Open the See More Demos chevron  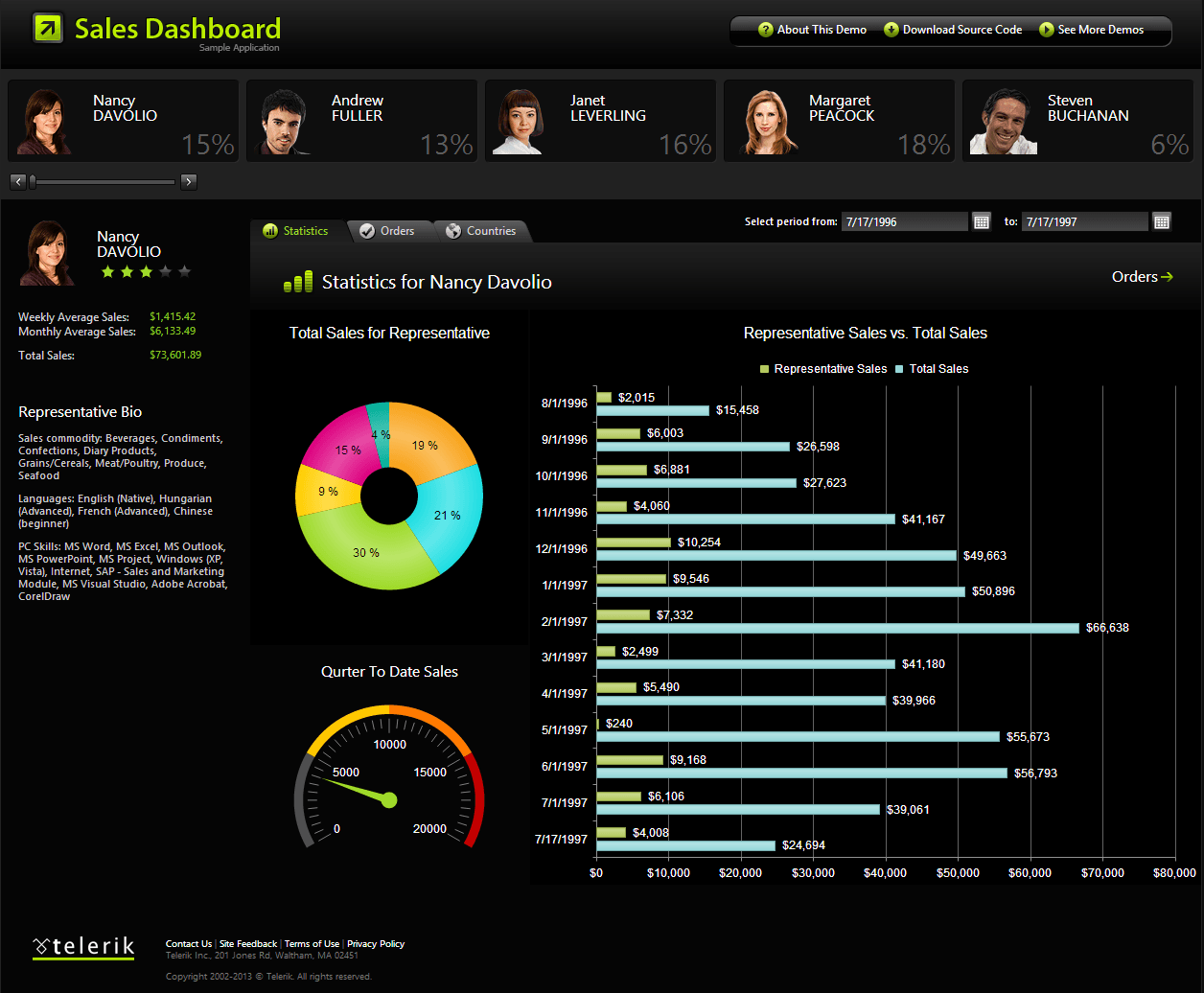point(1046,30)
